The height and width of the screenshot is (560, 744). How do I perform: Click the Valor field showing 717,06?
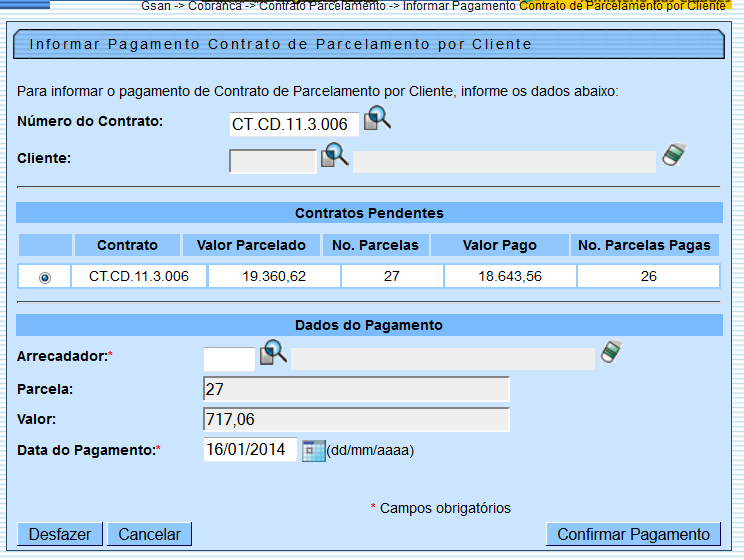(x=356, y=420)
